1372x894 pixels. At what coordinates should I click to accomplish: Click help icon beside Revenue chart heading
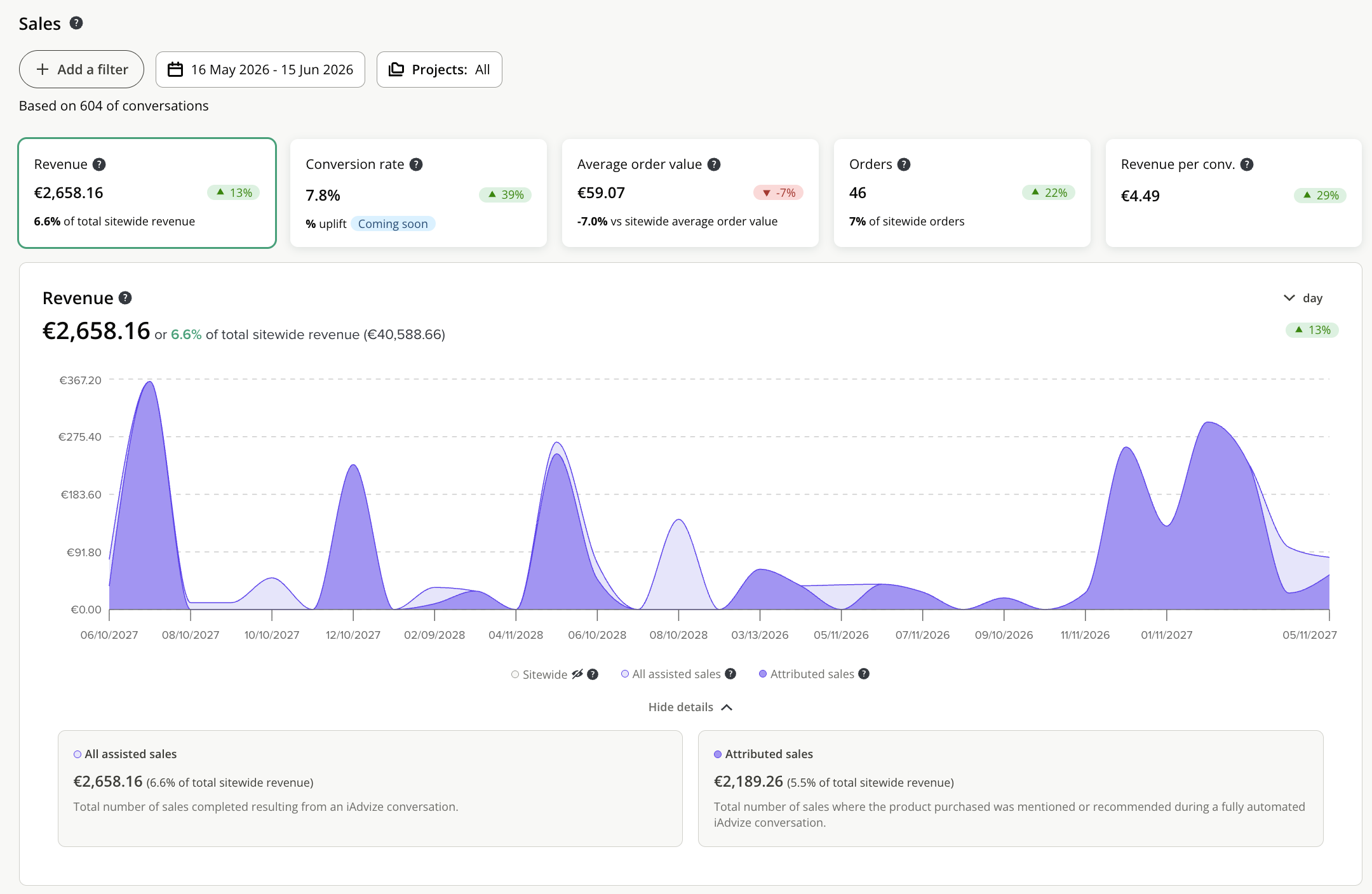coord(125,298)
